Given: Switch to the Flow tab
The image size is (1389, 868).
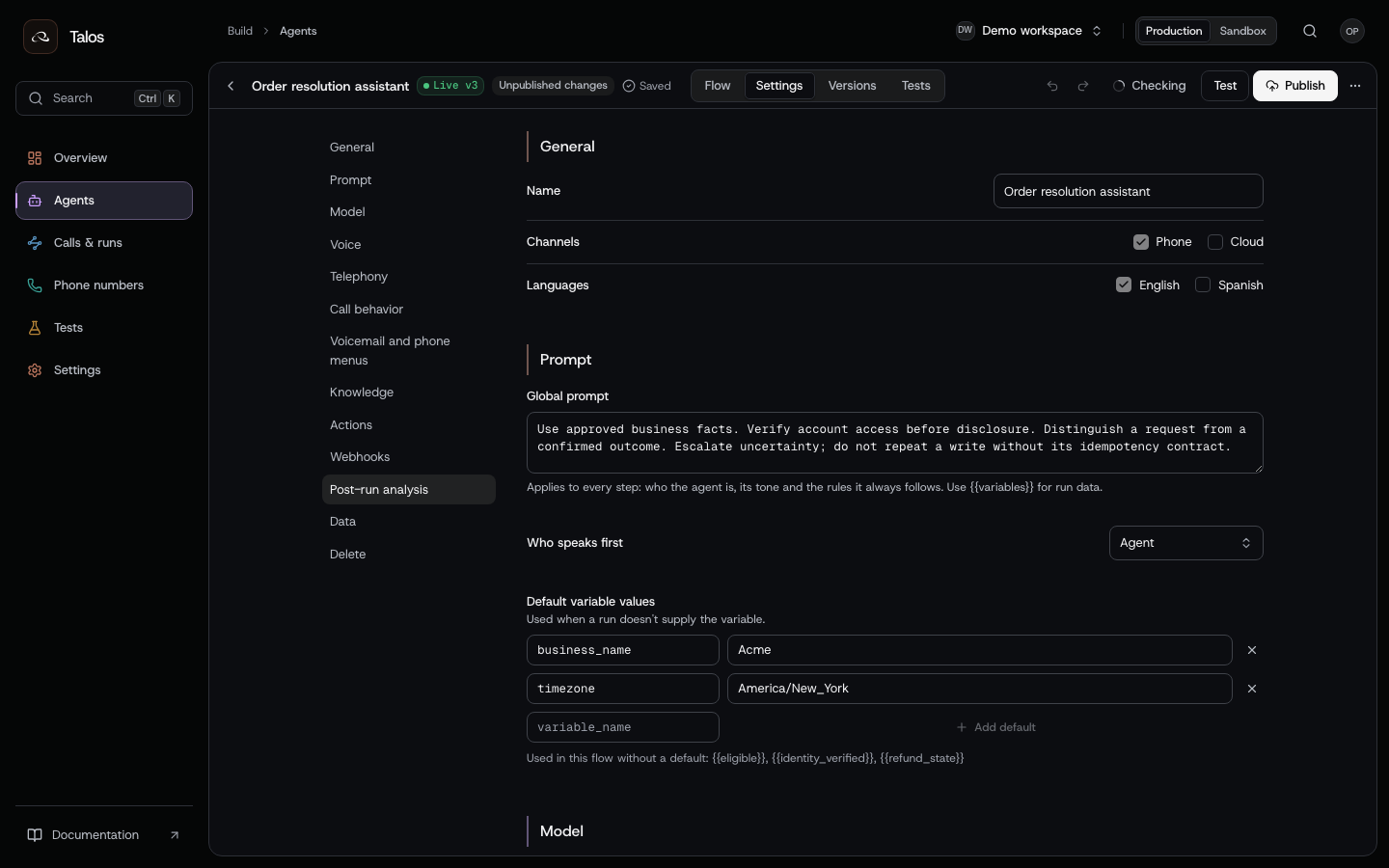Looking at the screenshot, I should [718, 86].
